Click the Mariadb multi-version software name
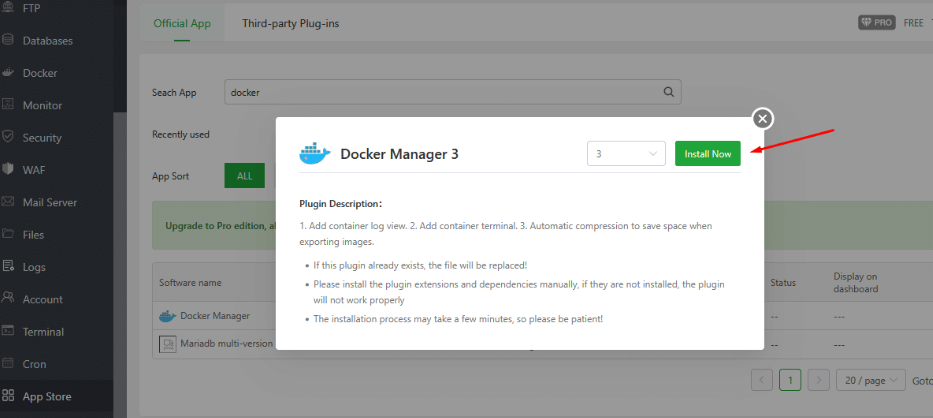Viewport: 933px width, 418px height. coord(226,344)
